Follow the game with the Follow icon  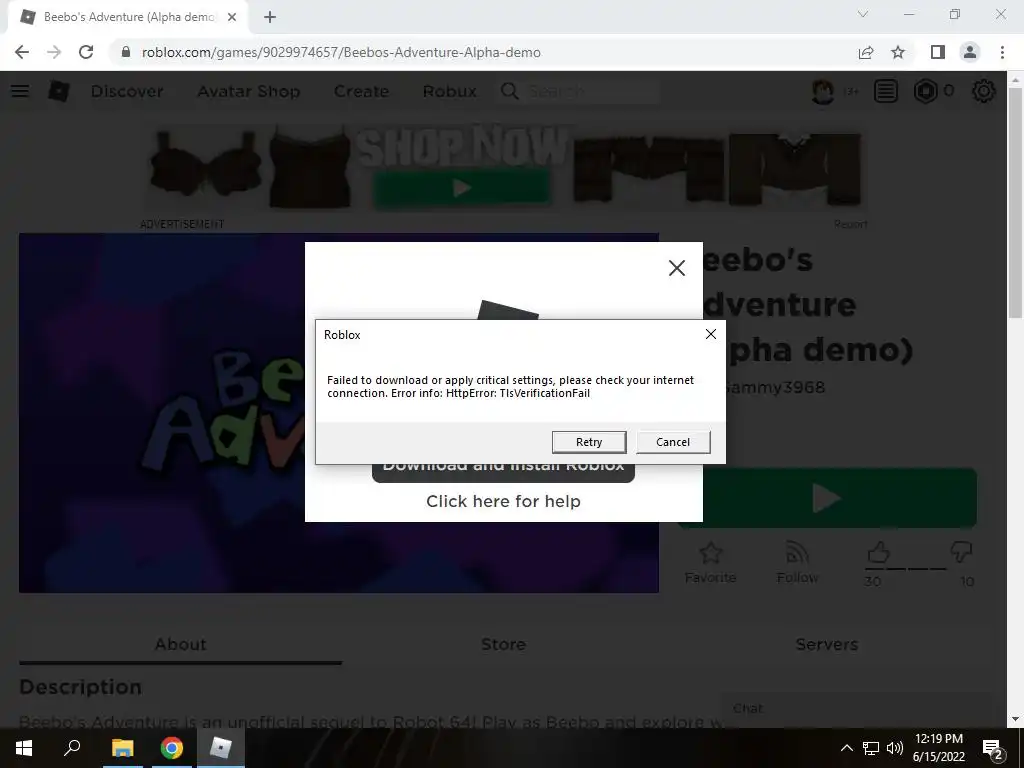(x=797, y=553)
